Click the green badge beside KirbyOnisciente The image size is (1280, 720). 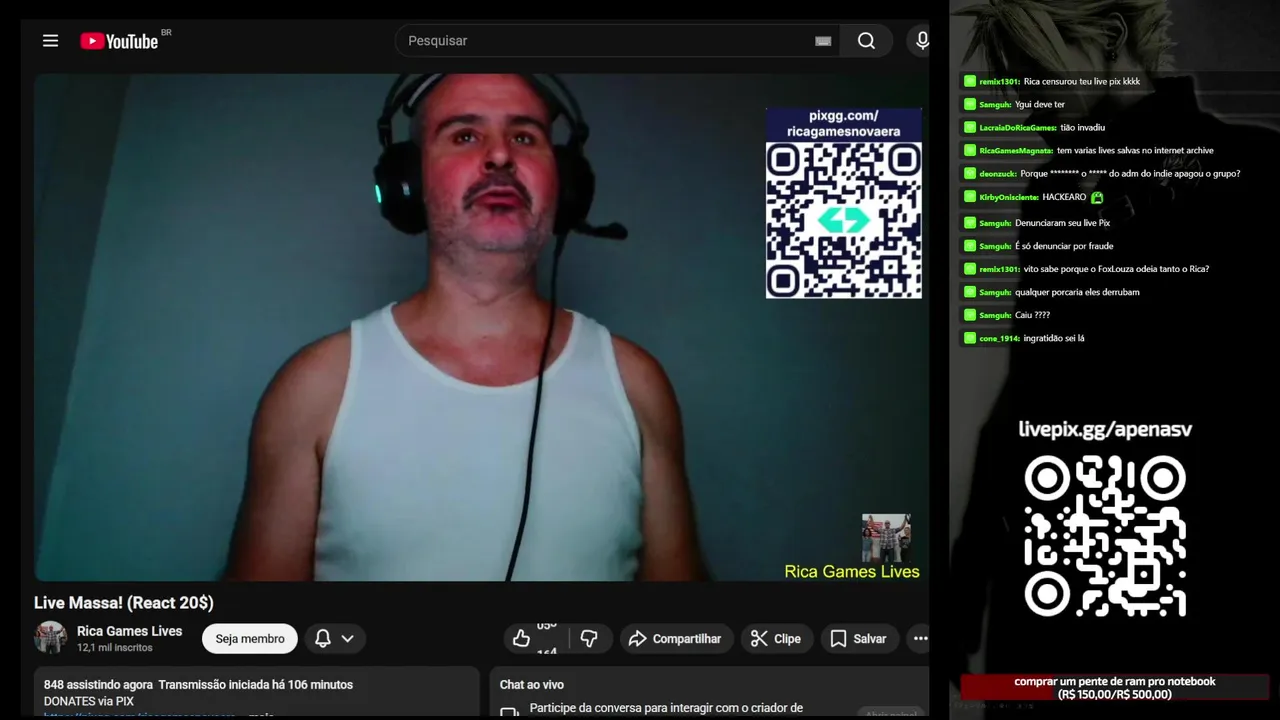tap(970, 197)
